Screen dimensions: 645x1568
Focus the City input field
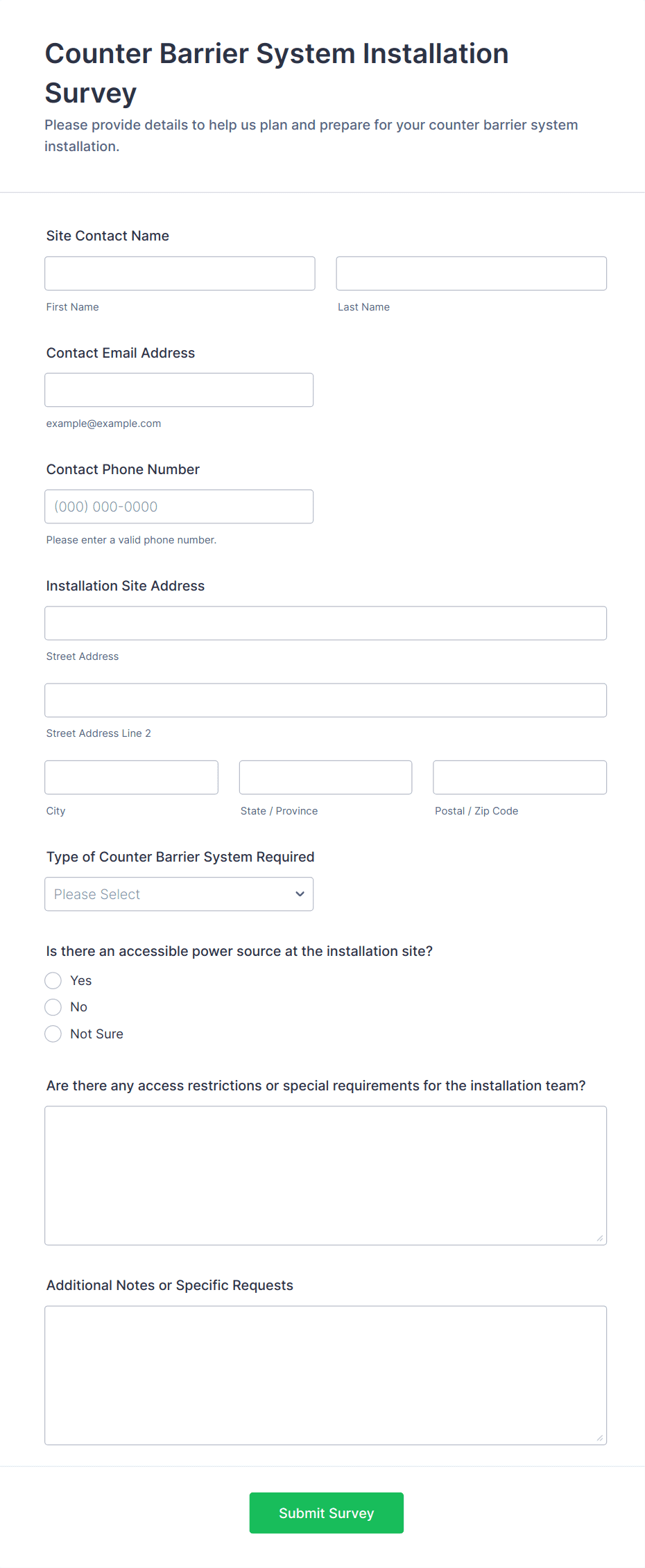(131, 777)
